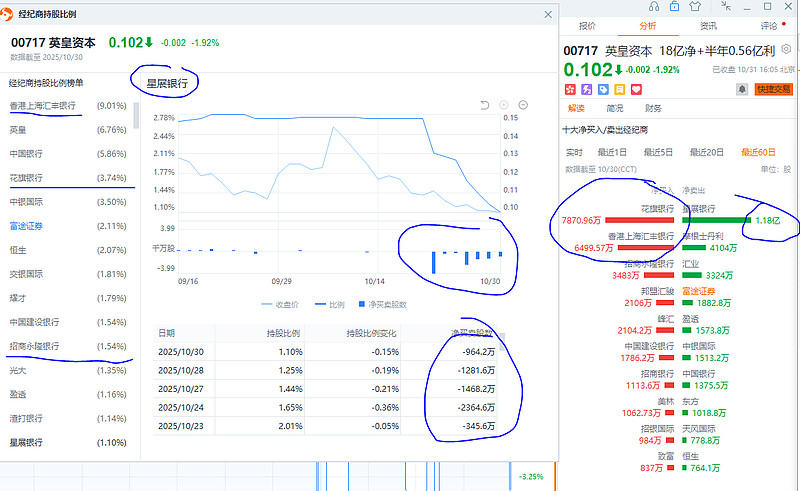800x491 pixels.
Task: Select the 最近5日 period filter
Action: (x=658, y=152)
